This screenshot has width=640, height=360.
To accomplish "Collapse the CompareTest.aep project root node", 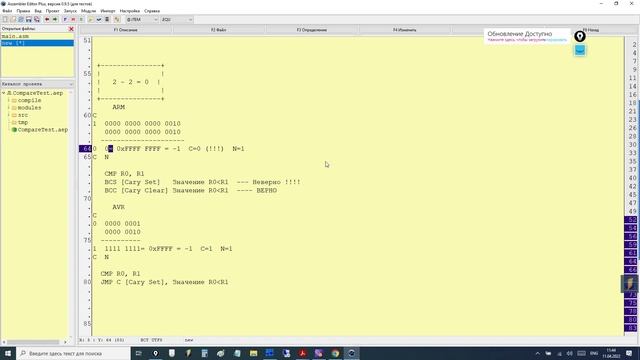I will tap(4, 93).
